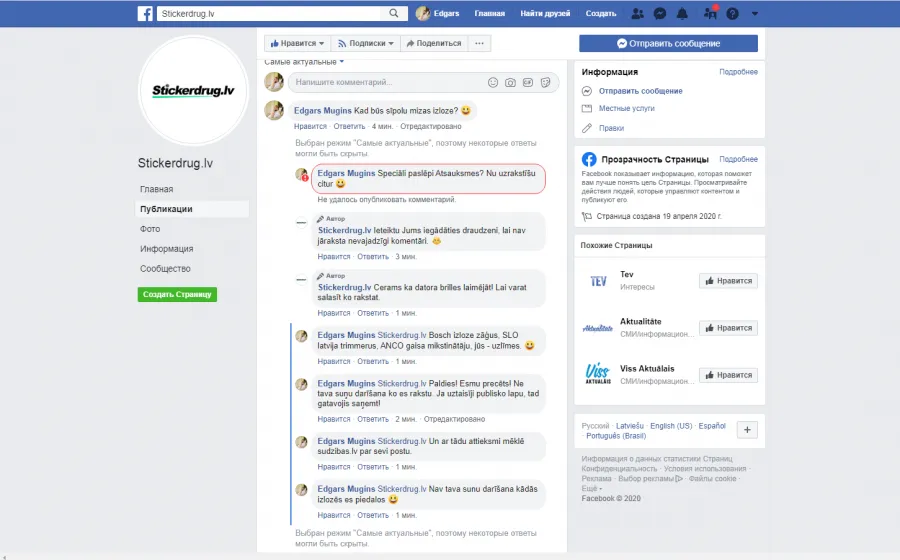The image size is (900, 560).
Task: Click Подробнее next to Прозрачность Страницы
Action: click(738, 159)
